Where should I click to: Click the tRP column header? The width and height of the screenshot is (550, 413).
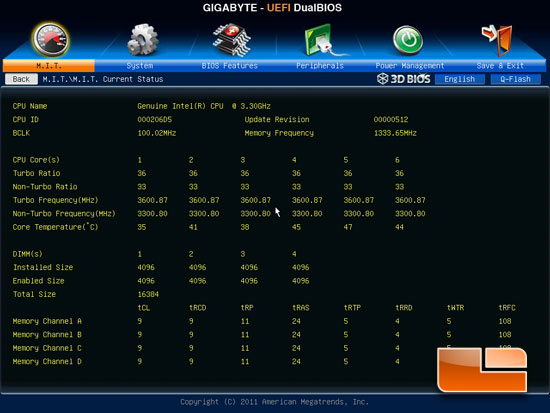point(247,308)
